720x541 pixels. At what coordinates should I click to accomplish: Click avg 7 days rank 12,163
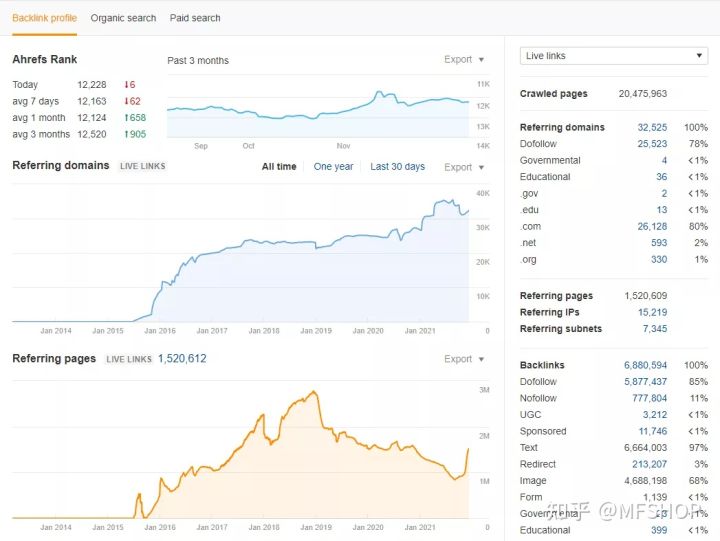pyautogui.click(x=92, y=101)
